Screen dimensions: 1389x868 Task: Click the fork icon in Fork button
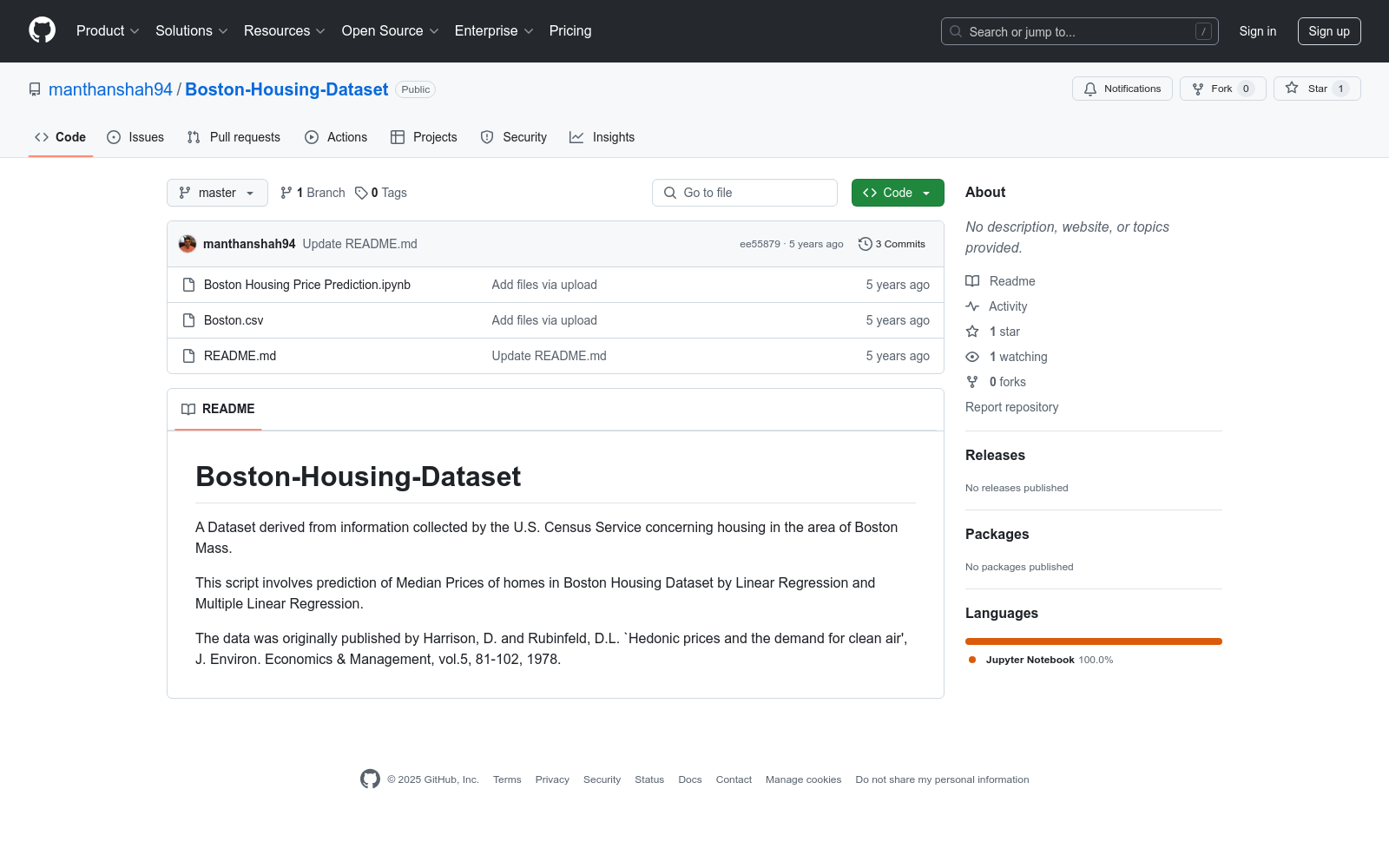click(x=1198, y=89)
